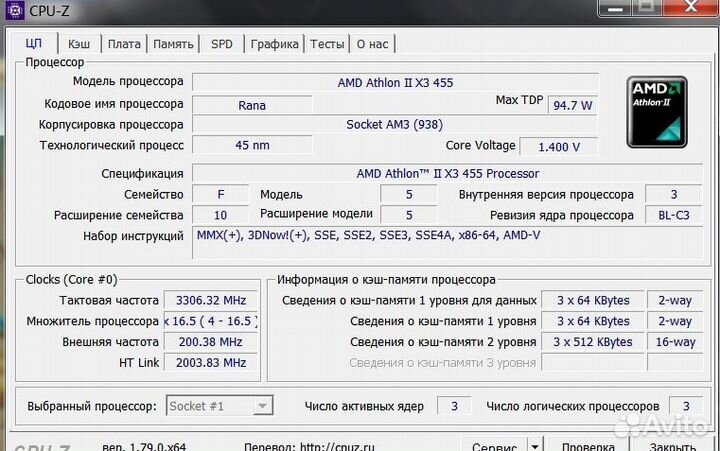Open the Память tab
This screenshot has width=720, height=451.
click(173, 44)
